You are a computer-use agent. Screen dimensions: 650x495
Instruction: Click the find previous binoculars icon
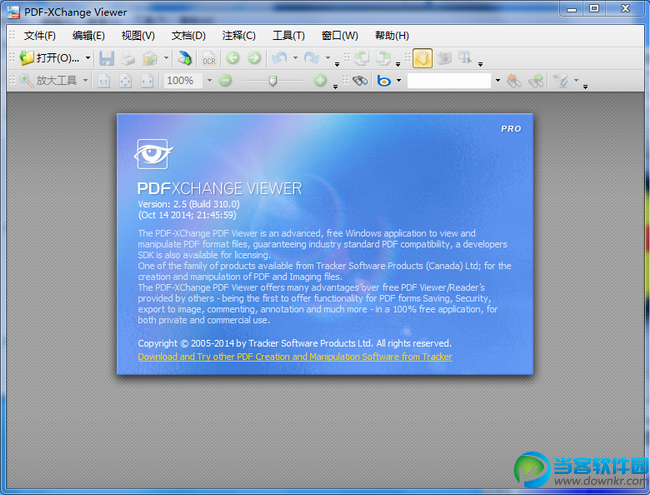coord(514,80)
